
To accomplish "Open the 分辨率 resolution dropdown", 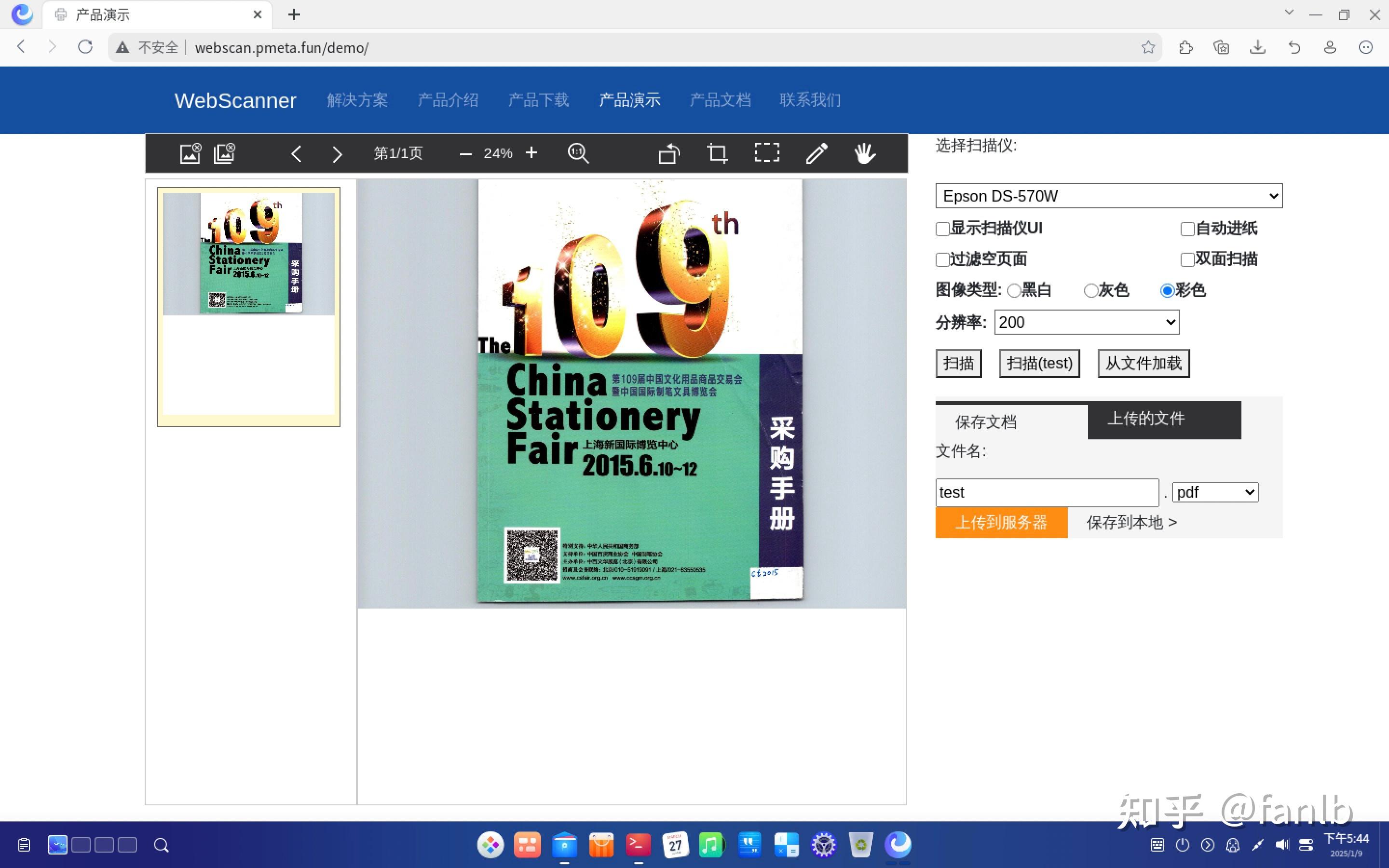I will 1085,322.
